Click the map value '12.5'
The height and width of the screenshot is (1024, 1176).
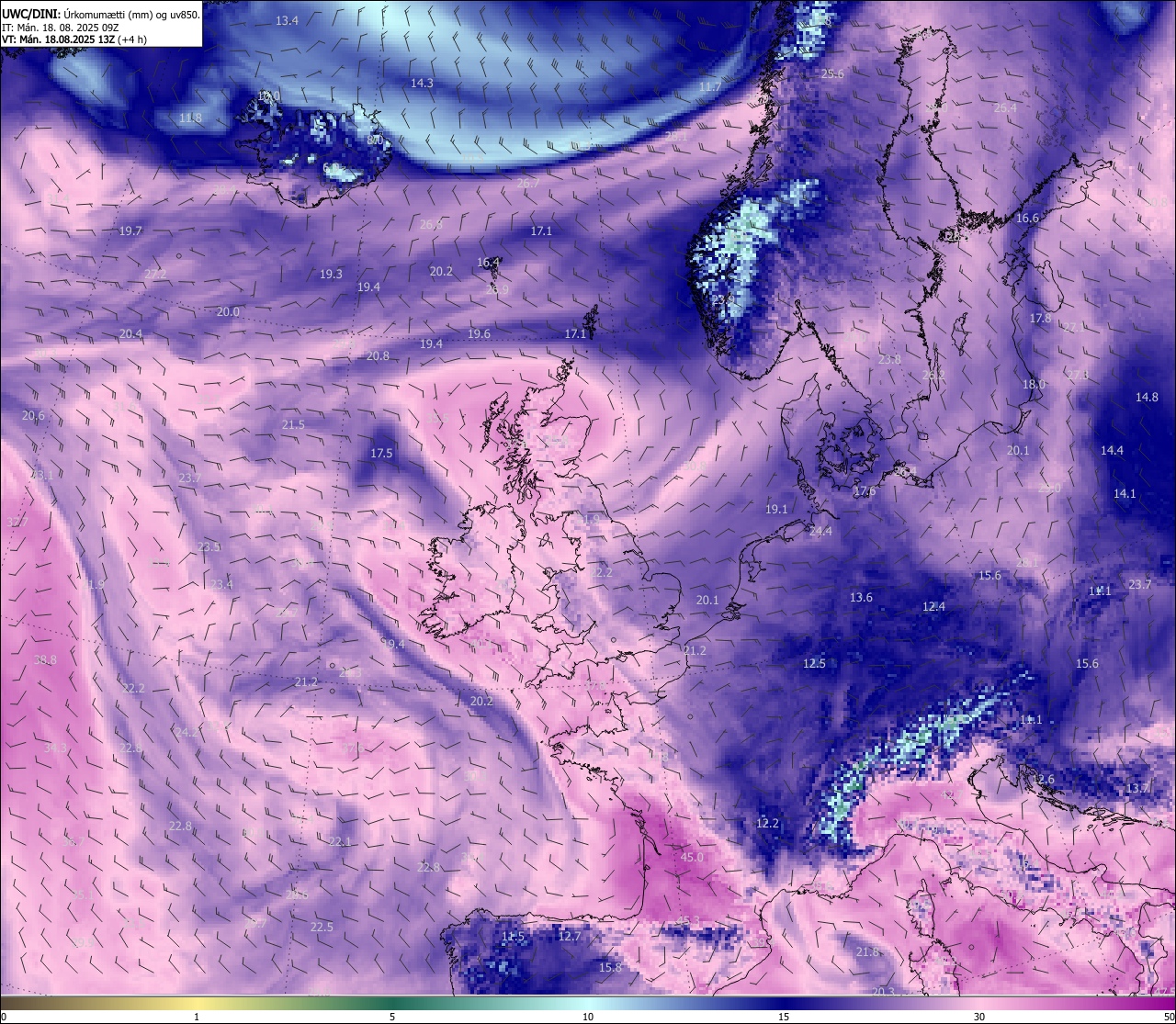point(814,663)
